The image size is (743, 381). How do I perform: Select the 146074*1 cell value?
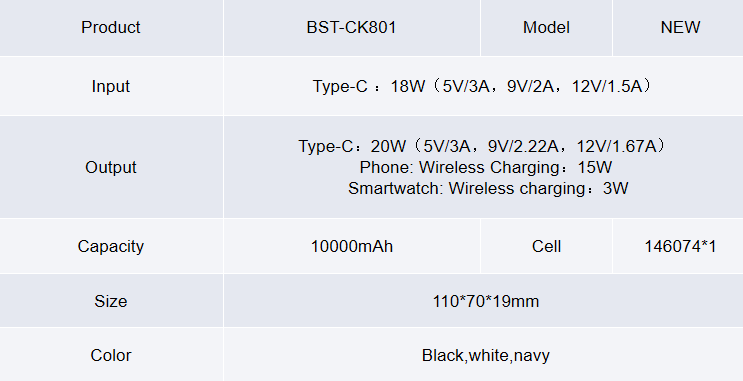coord(680,246)
